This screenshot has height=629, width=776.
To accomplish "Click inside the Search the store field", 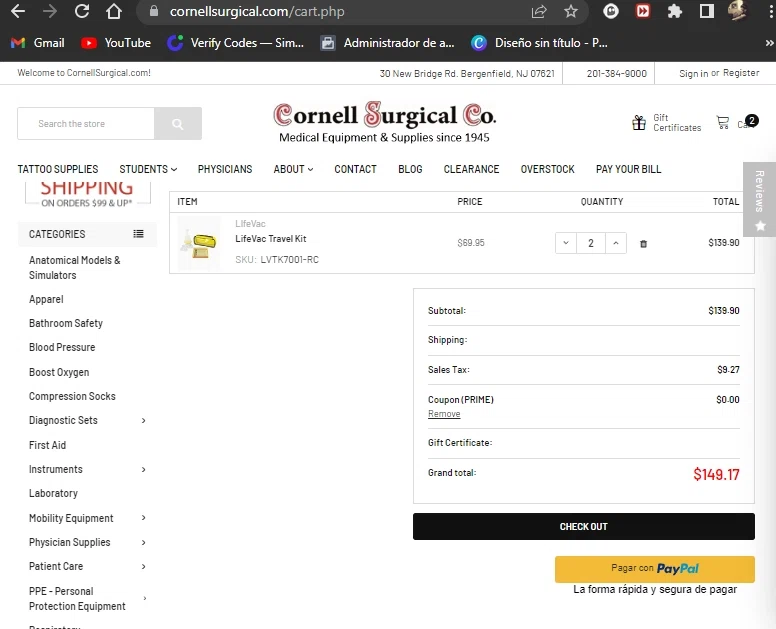I will pos(86,124).
